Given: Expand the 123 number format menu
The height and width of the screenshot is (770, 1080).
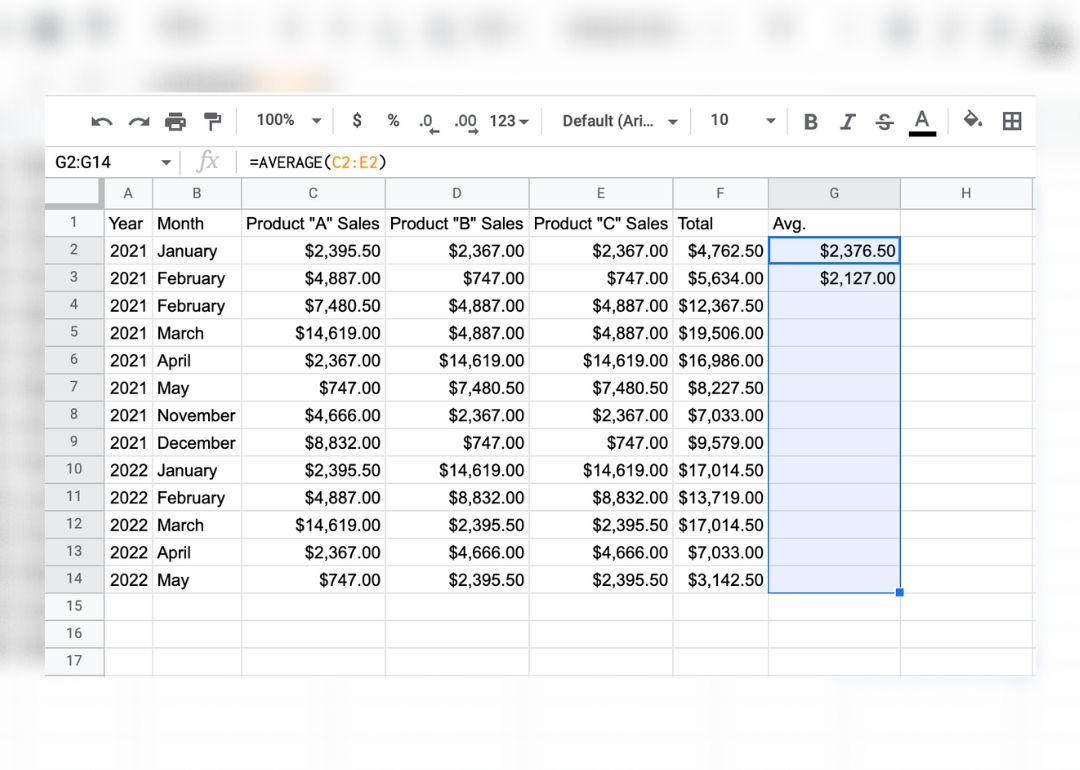Looking at the screenshot, I should (x=509, y=121).
